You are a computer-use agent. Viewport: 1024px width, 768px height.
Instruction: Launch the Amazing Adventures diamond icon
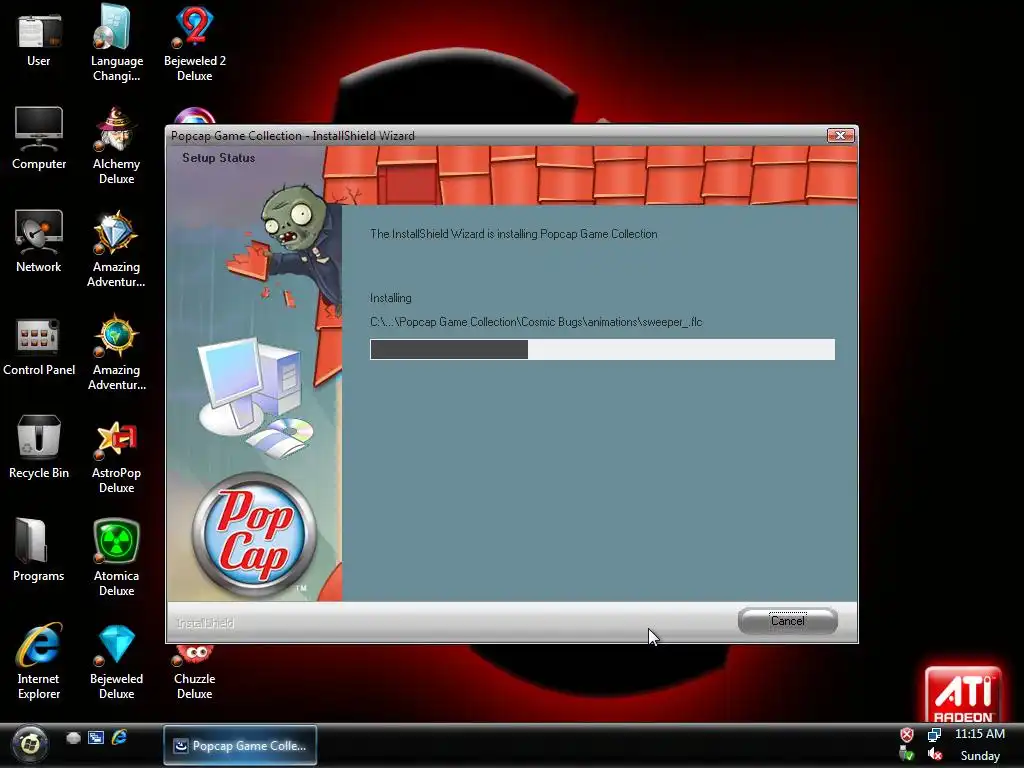(x=116, y=248)
